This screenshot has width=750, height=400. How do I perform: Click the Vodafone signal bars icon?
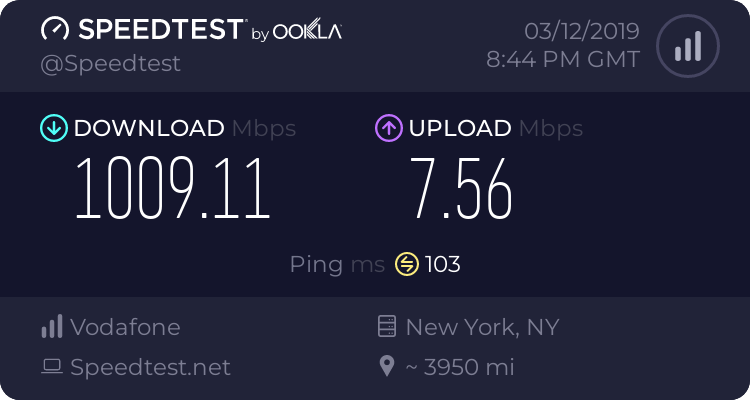point(52,327)
